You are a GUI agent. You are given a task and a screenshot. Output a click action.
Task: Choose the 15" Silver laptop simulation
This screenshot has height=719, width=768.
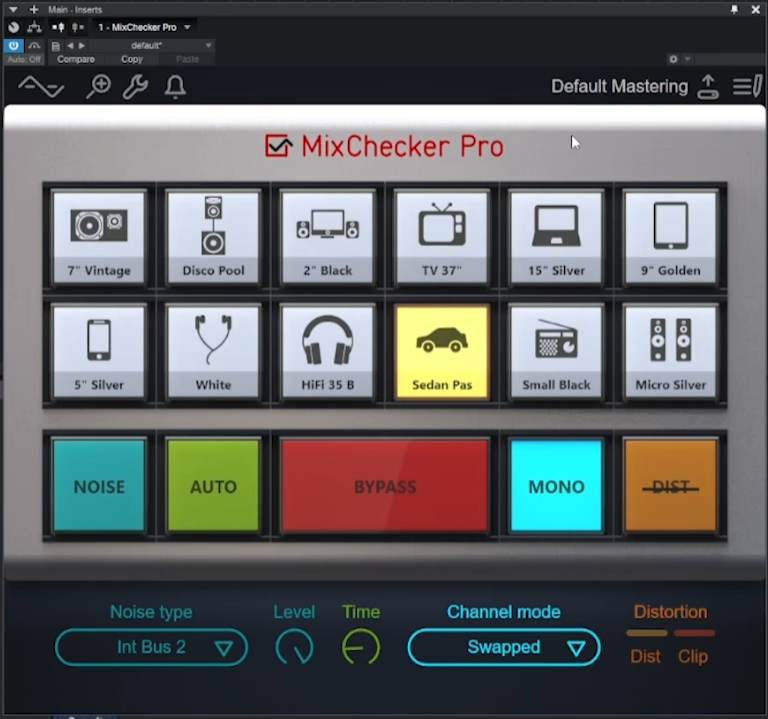click(556, 237)
